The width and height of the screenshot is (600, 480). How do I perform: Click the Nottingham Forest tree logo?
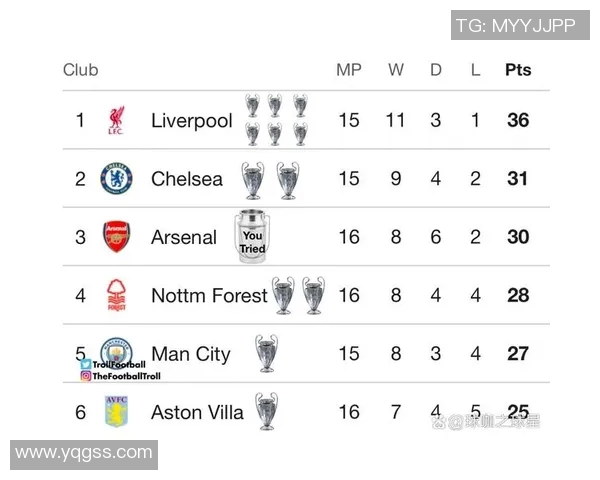point(116,296)
